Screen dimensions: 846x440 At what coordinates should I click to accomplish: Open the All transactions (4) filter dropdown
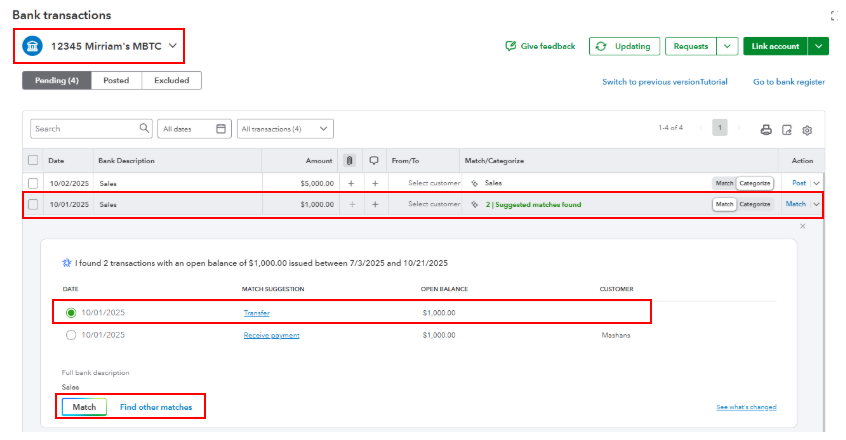(x=286, y=129)
